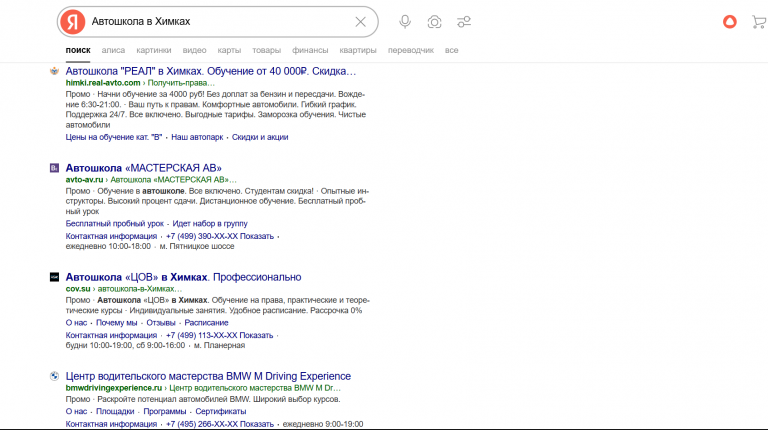Open Отзывы sitelink of ЦОВ
The height and width of the screenshot is (430, 768).
(x=161, y=323)
